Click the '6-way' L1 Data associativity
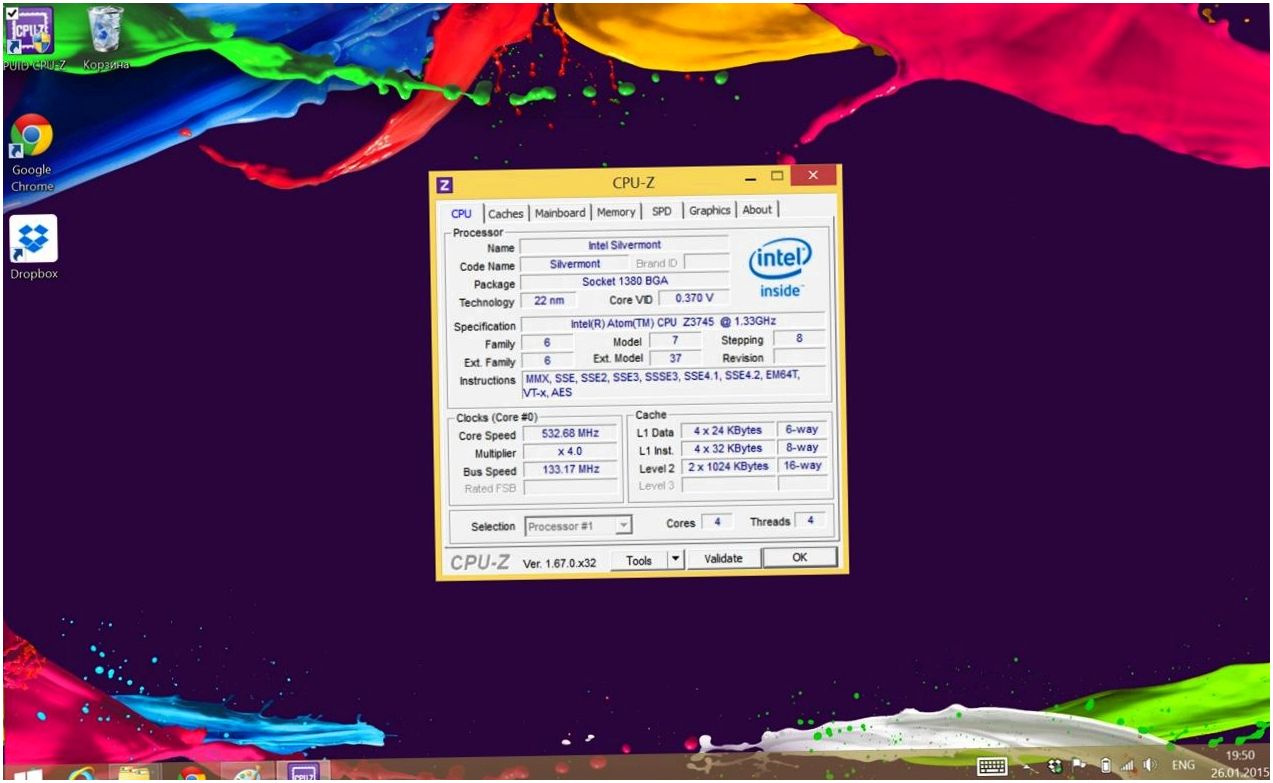The width and height of the screenshot is (1273, 783). [802, 430]
